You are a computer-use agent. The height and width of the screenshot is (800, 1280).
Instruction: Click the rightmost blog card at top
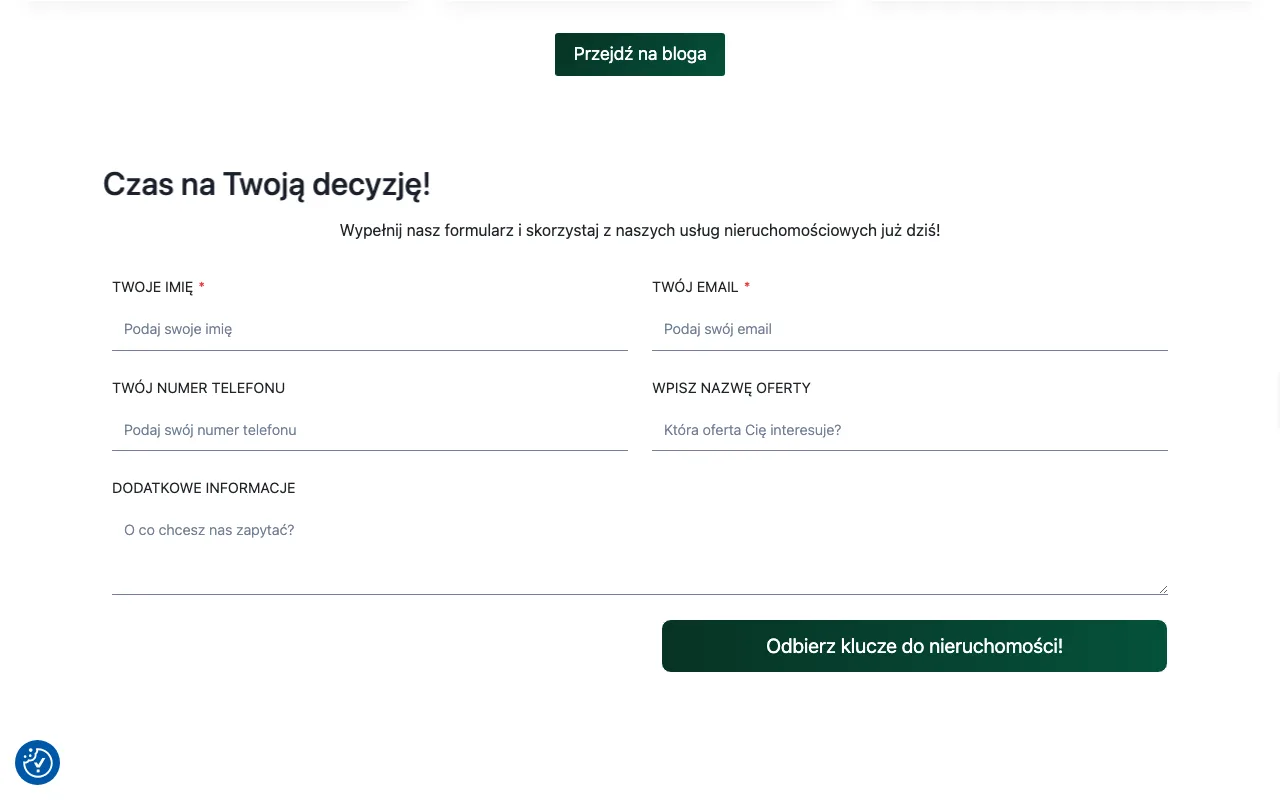1060,5
